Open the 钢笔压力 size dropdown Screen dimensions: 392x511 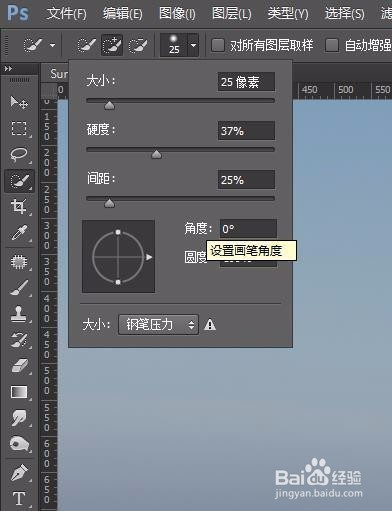158,324
